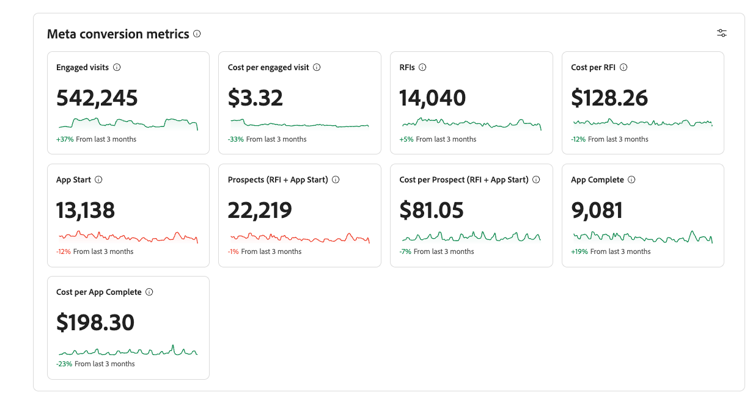Click info icon next to RFIs
Screen dimensions: 750x395
pyautogui.click(x=422, y=67)
